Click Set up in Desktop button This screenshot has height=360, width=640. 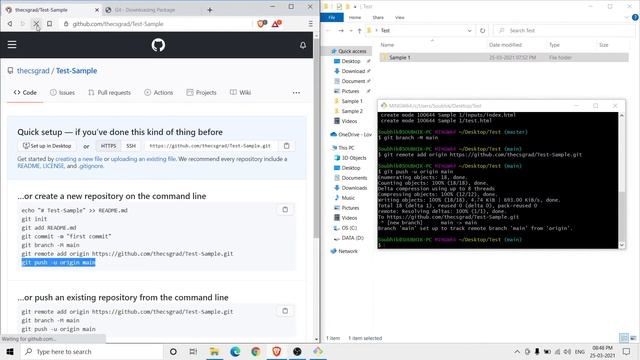click(47, 146)
